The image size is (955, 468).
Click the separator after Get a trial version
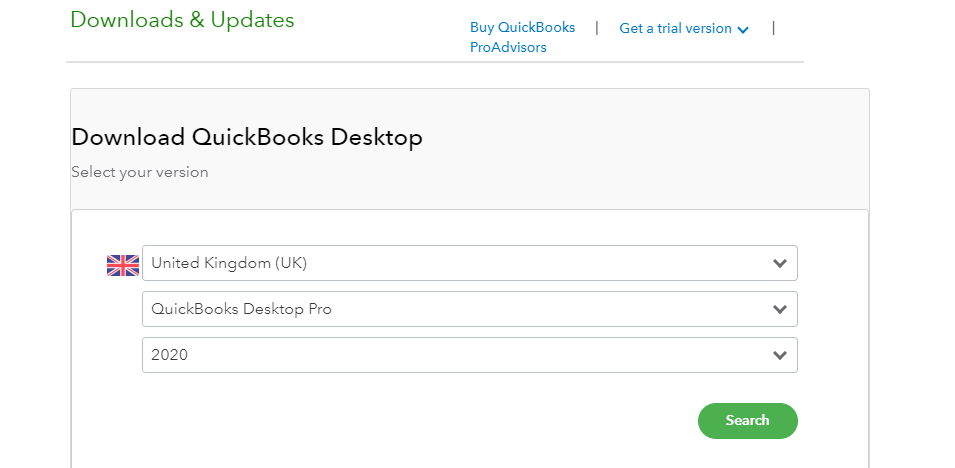[x=773, y=27]
